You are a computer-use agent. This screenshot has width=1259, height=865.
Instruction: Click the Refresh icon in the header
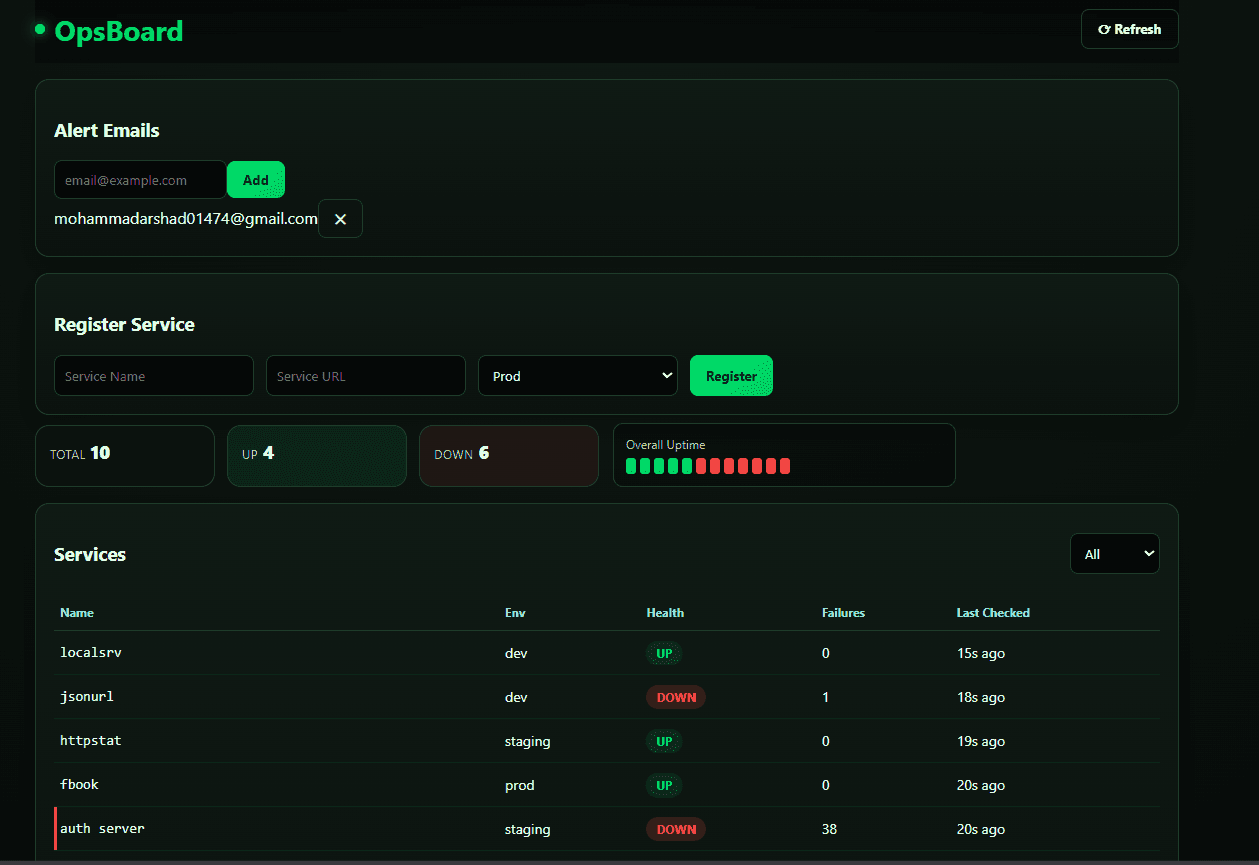click(x=1108, y=28)
